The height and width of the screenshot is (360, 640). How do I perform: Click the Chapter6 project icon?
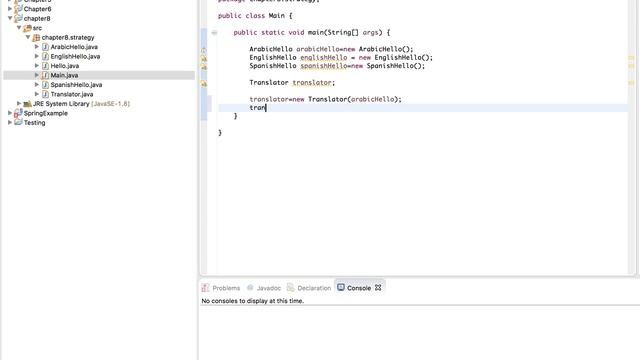tap(18, 9)
